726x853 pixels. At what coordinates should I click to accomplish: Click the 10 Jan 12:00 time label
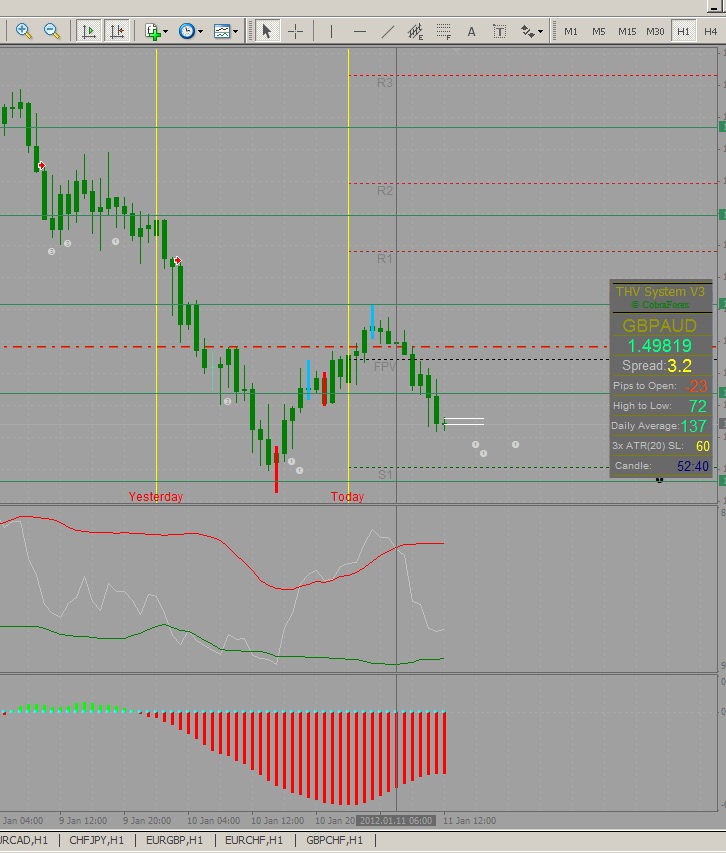pos(277,820)
